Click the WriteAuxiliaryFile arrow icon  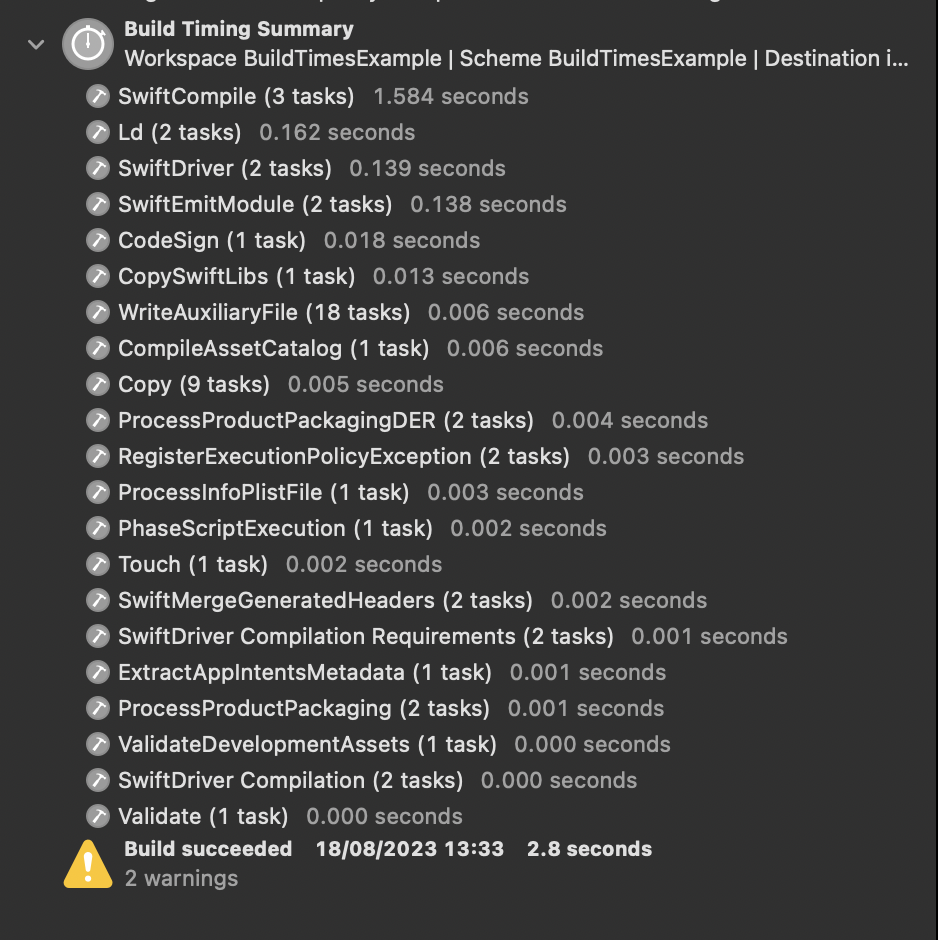pos(97,312)
